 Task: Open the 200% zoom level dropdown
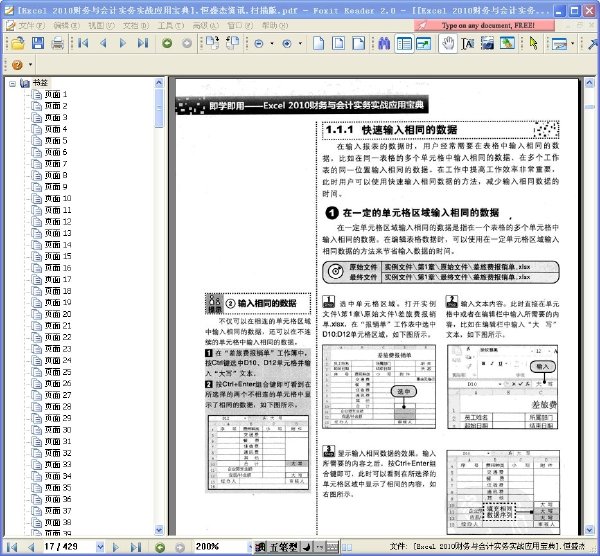click(249, 547)
